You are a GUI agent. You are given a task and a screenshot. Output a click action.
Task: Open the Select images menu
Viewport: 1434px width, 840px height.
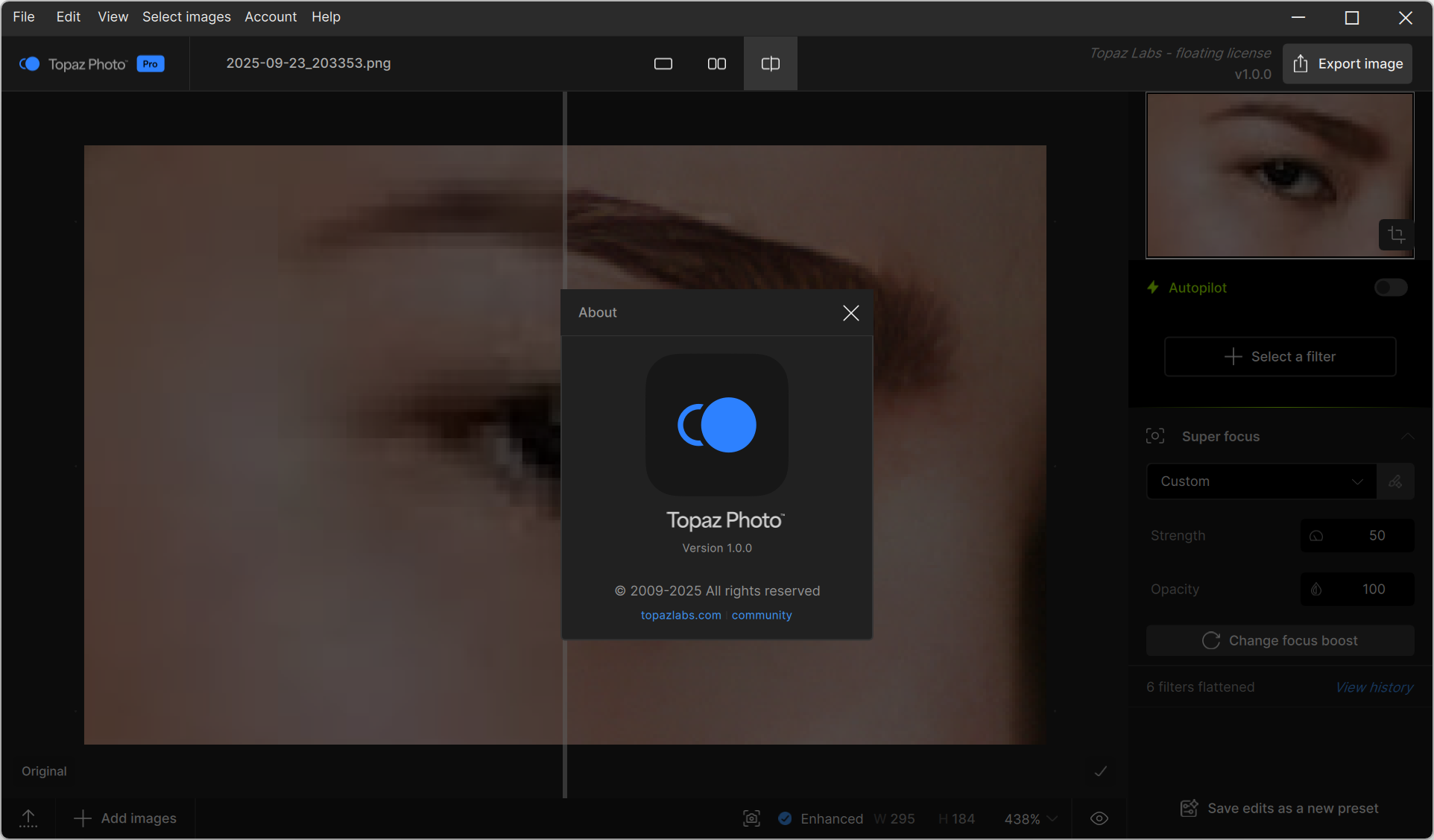click(186, 16)
